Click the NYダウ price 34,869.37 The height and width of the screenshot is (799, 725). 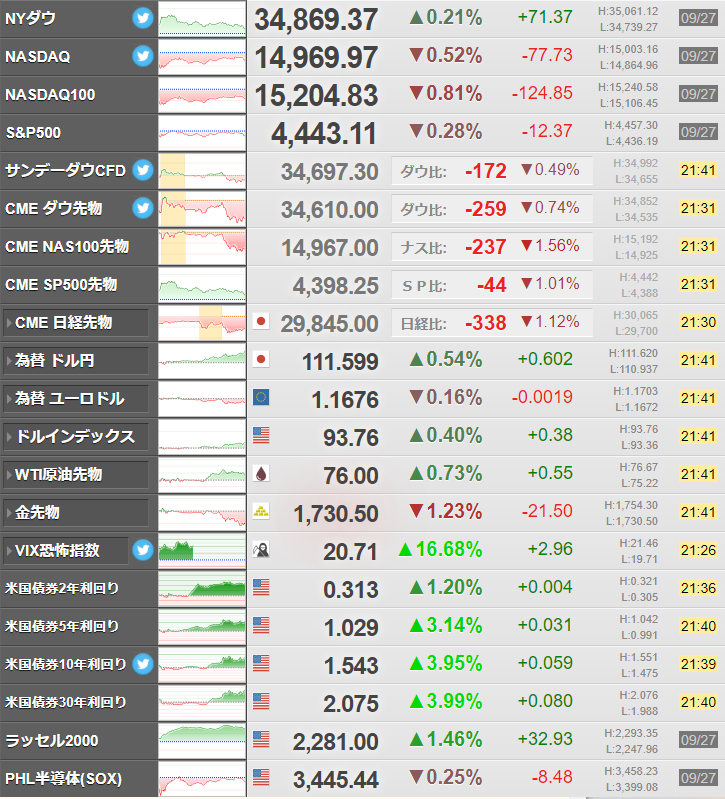[x=316, y=19]
